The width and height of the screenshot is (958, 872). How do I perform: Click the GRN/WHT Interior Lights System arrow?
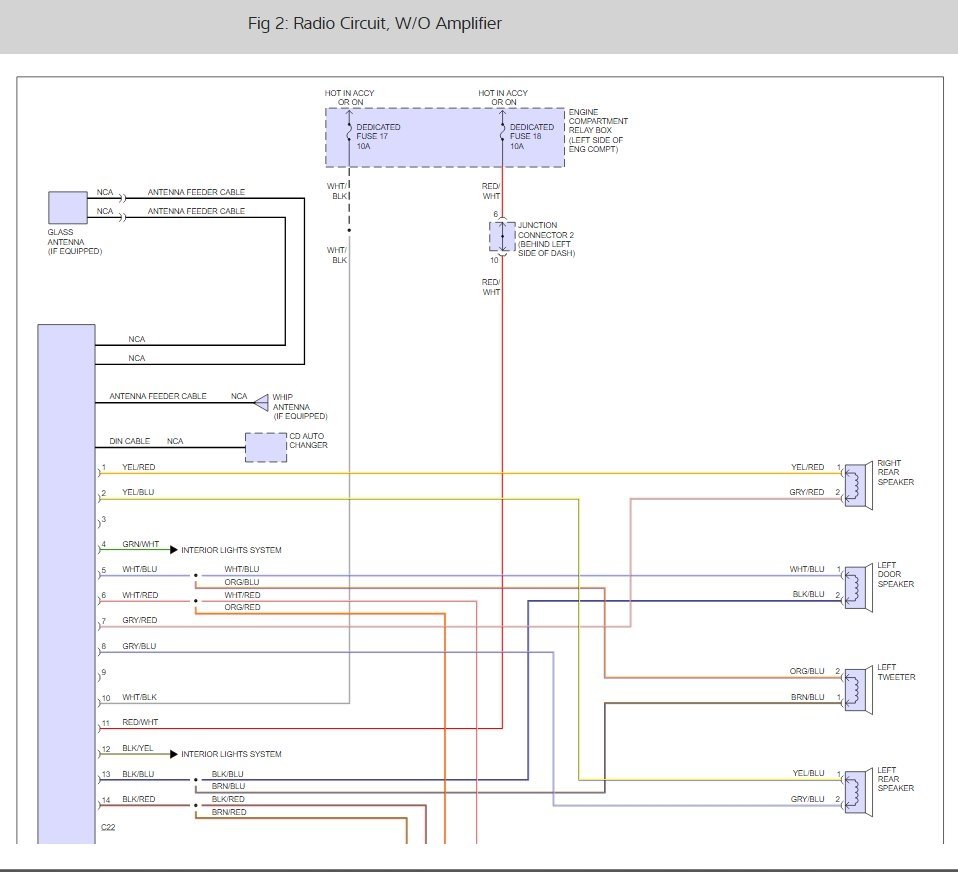(174, 550)
